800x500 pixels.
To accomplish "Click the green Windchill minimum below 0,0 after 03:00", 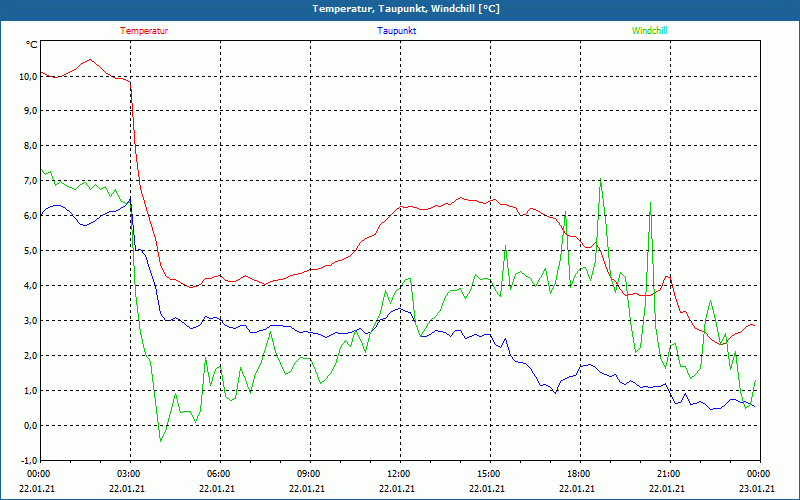I will click(x=160, y=440).
